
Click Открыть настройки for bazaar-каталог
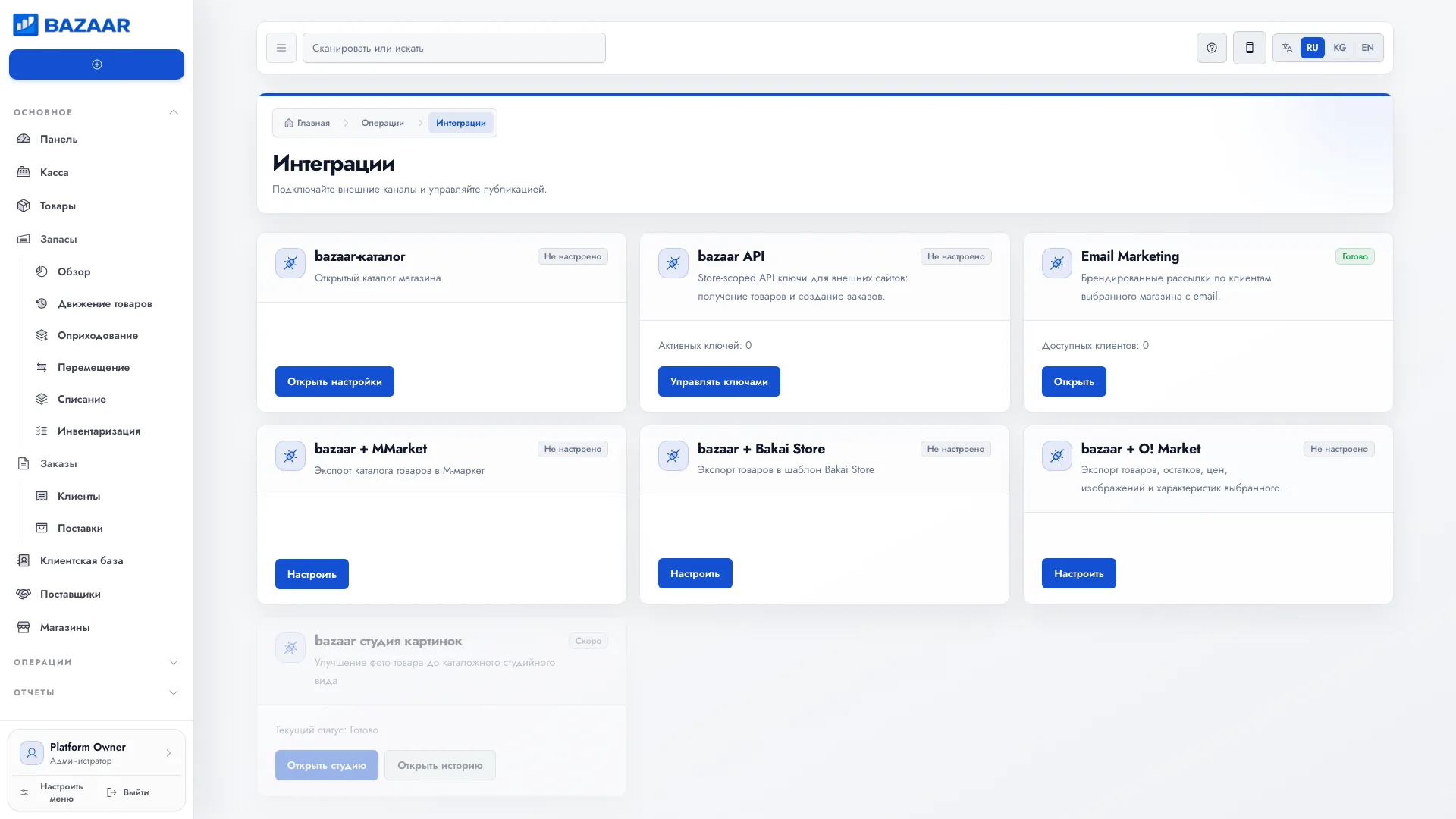tap(334, 381)
